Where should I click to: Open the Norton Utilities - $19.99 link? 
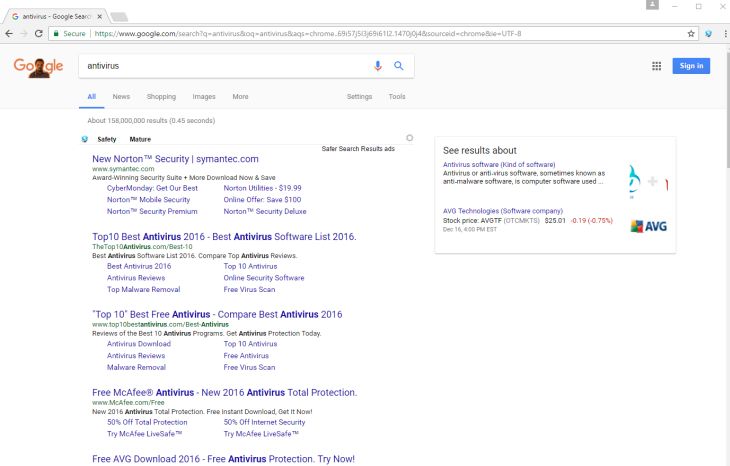262,188
